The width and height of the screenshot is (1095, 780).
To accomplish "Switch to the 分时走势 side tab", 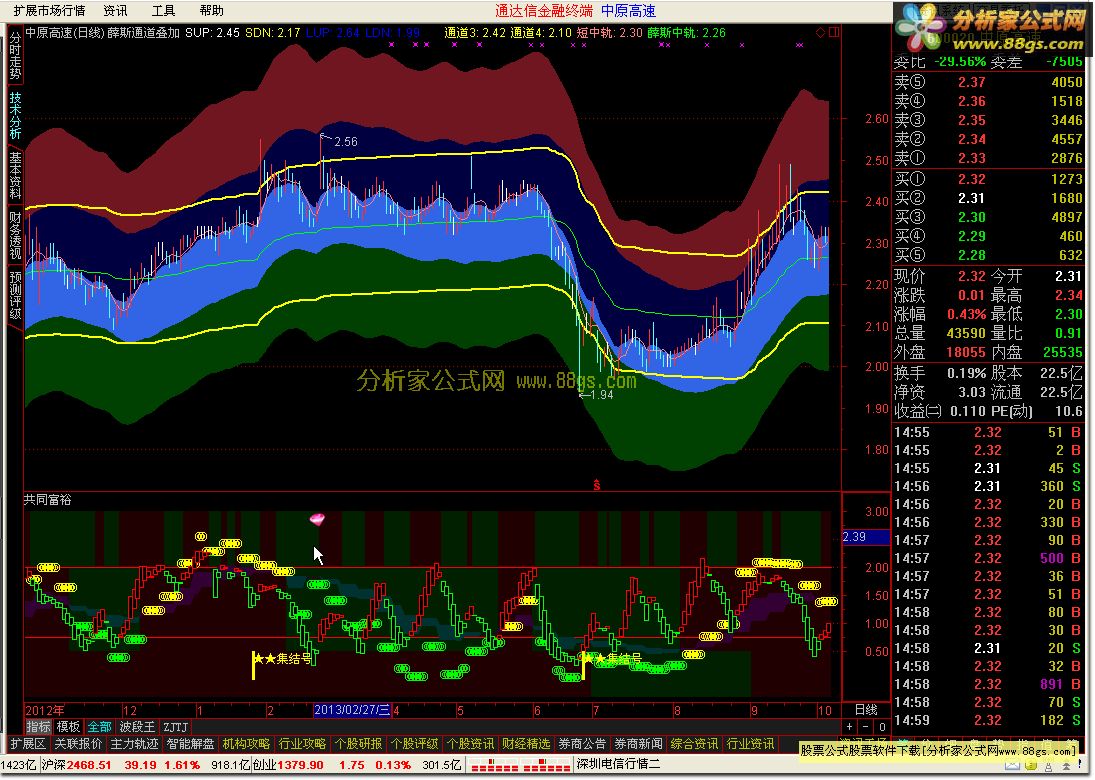I will coord(15,56).
